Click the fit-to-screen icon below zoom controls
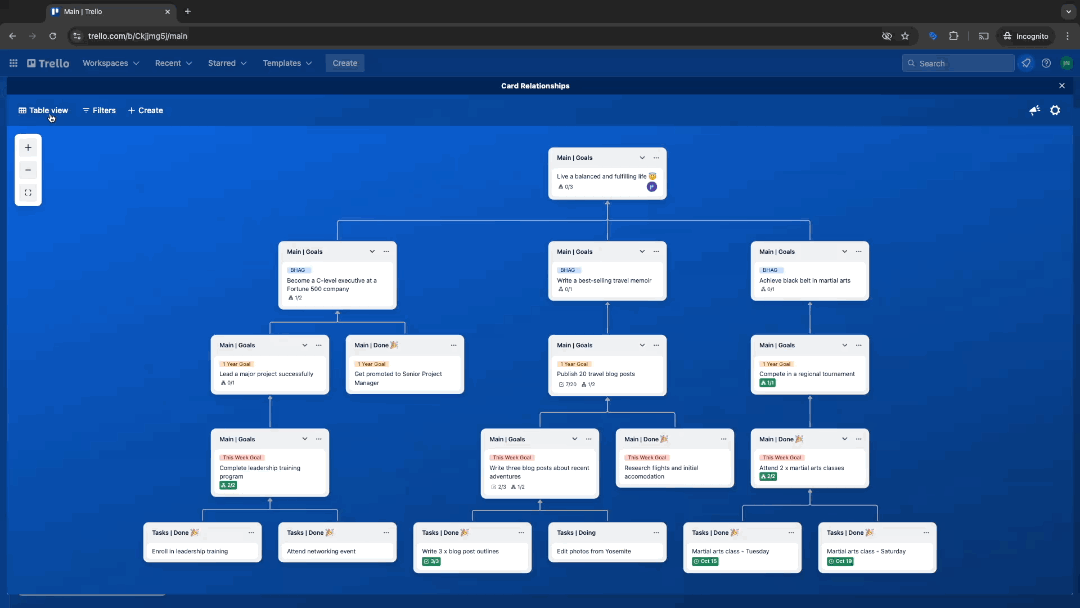This screenshot has width=1080, height=608. tap(27, 192)
